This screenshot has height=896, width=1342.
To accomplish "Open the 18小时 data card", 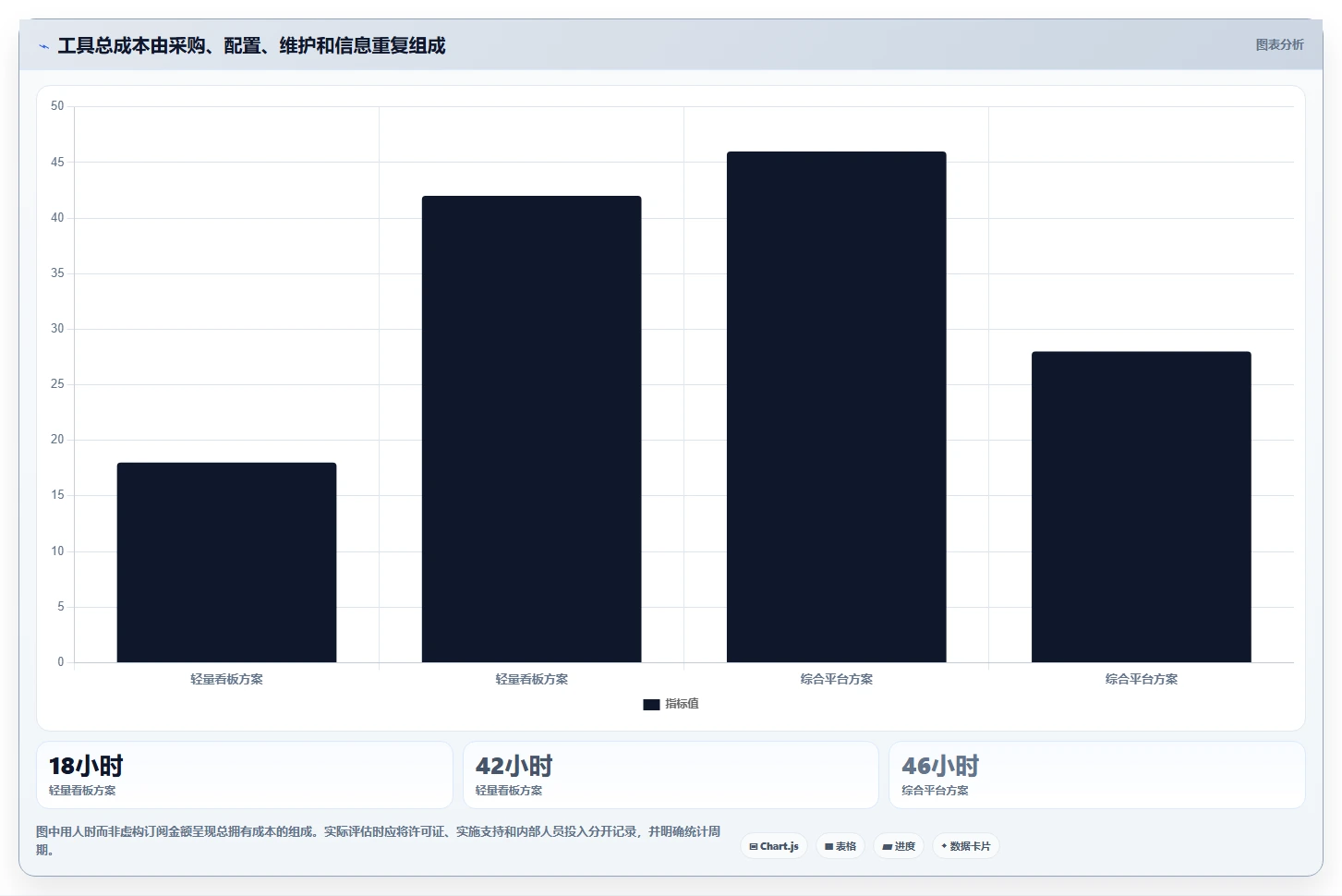I will click(245, 775).
